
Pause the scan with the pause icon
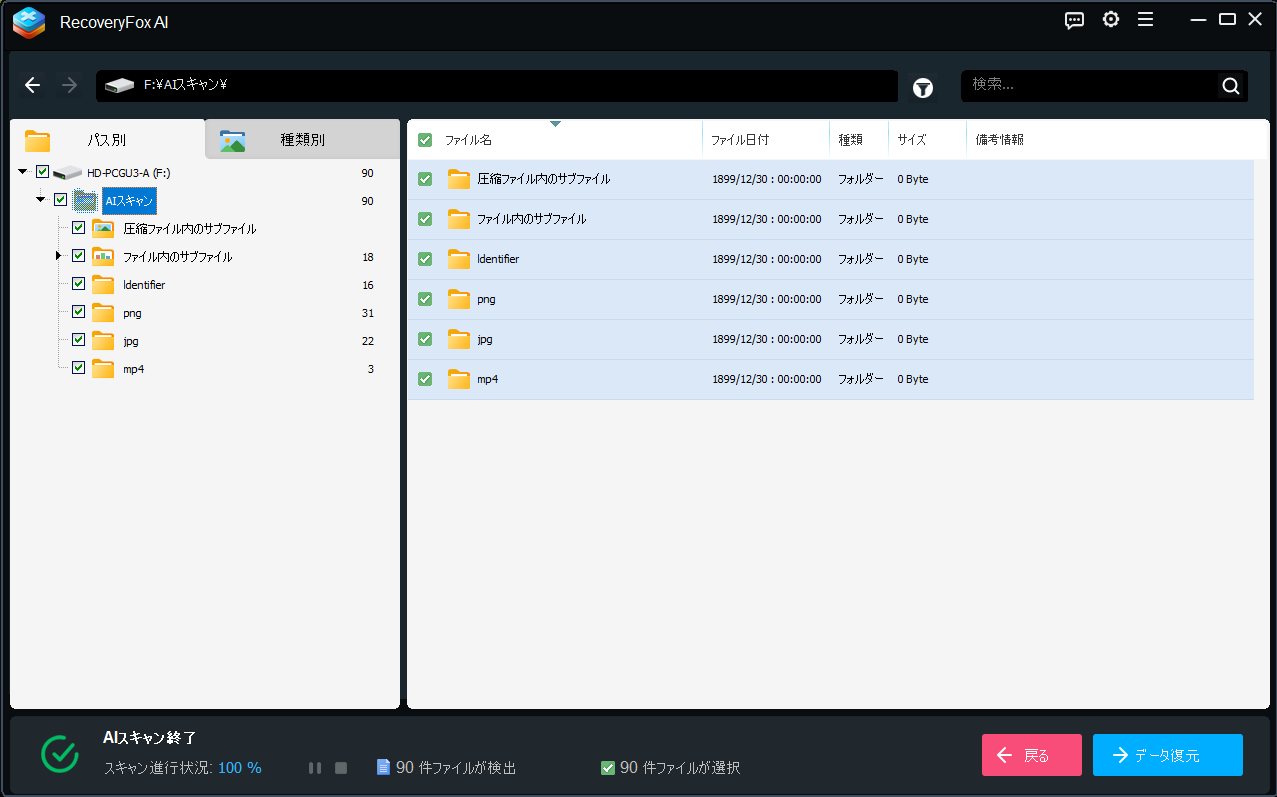point(315,767)
